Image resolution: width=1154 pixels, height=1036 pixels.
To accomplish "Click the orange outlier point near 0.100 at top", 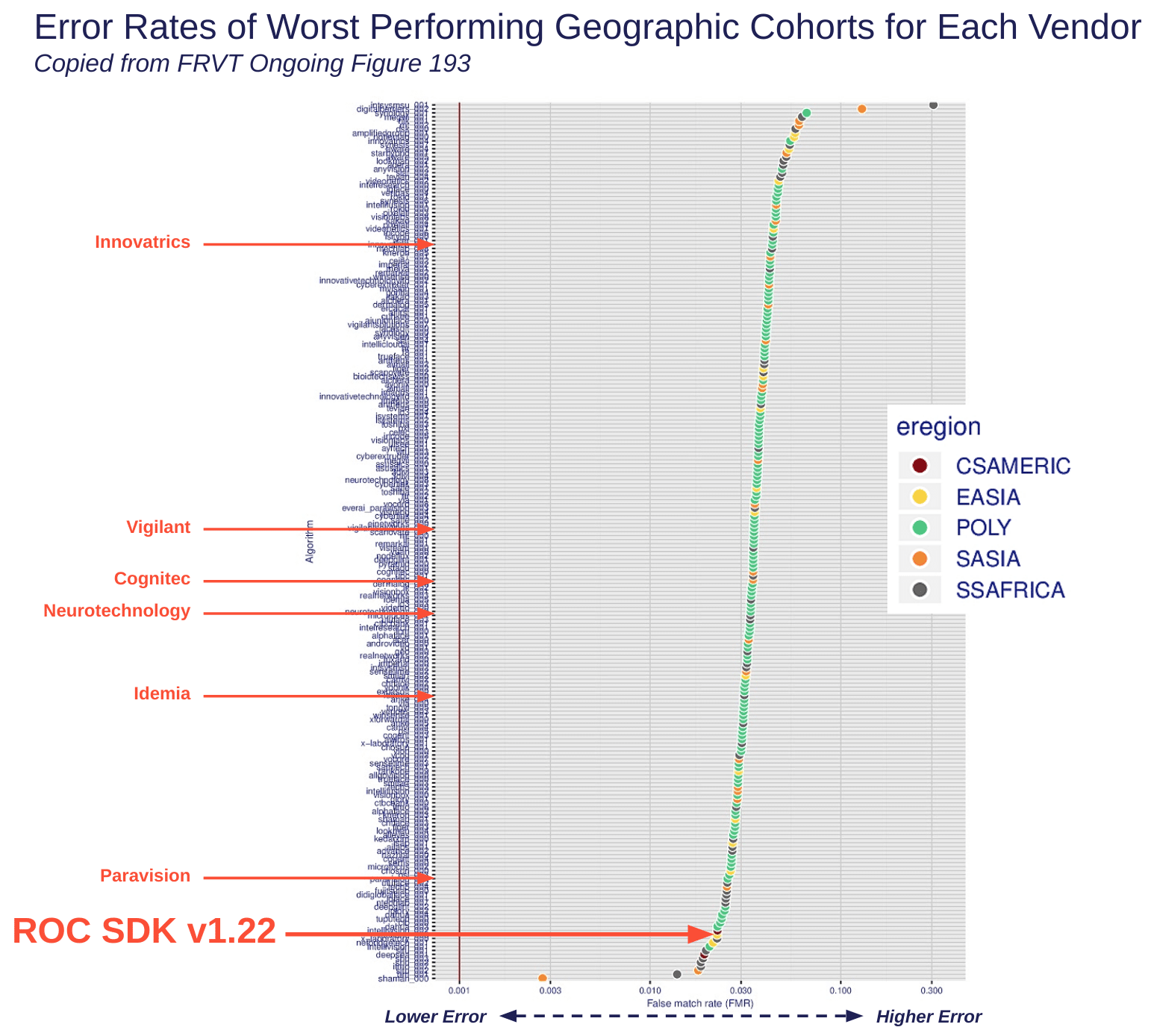I will [861, 109].
